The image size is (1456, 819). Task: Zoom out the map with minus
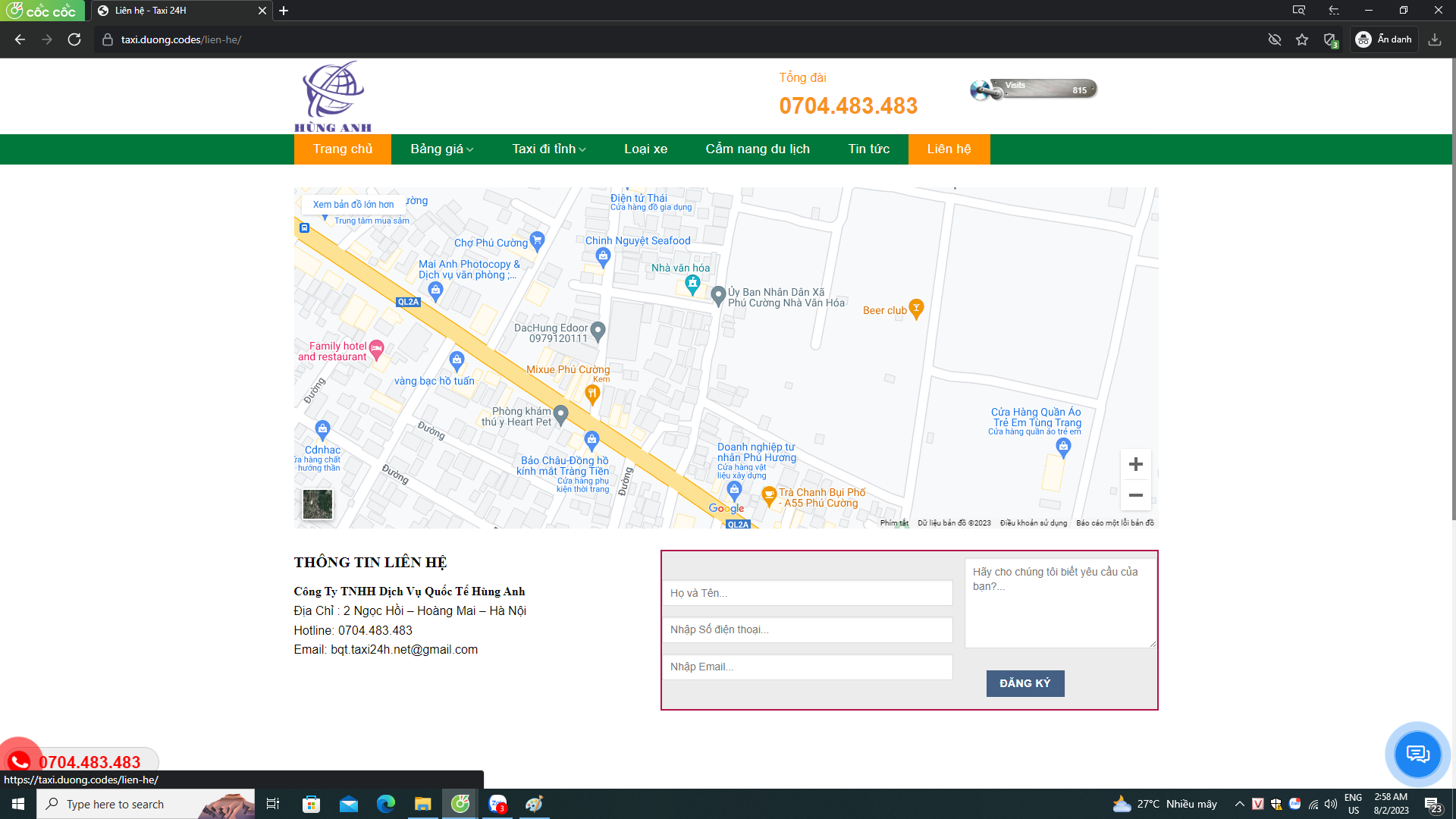1135,495
